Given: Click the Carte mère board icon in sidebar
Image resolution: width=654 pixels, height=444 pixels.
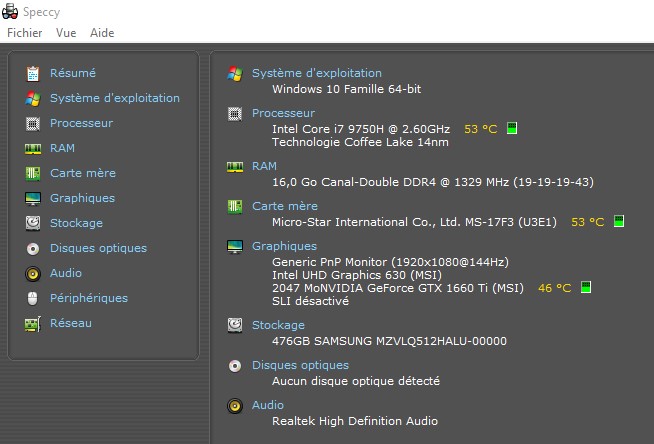Looking at the screenshot, I should (x=33, y=173).
